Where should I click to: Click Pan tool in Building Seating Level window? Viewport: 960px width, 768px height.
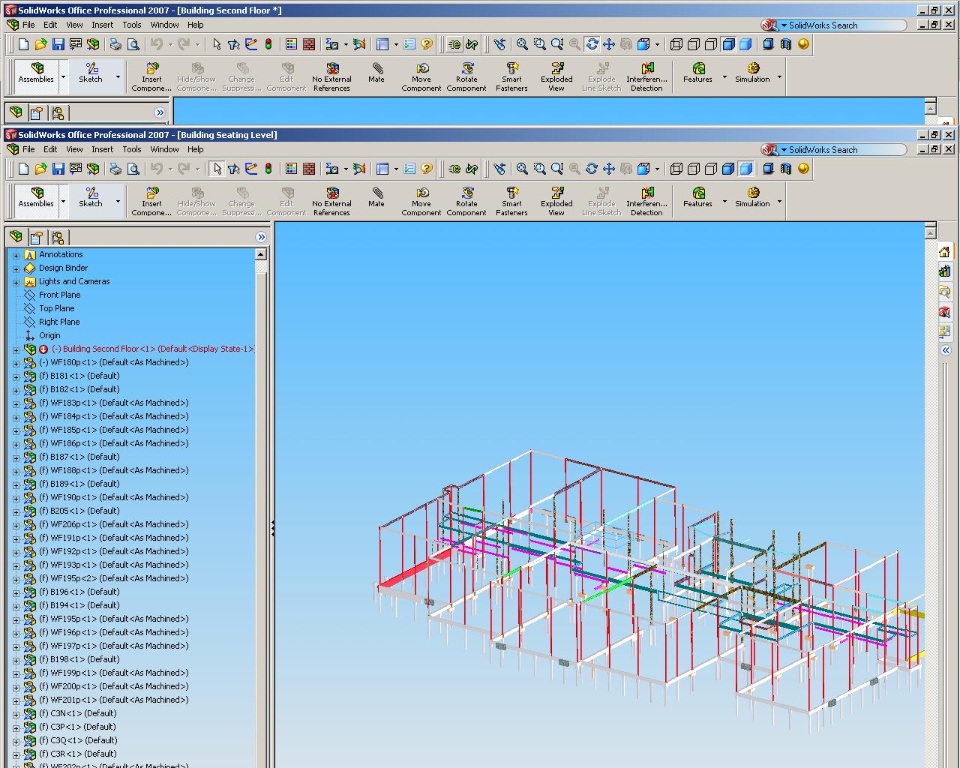[x=609, y=168]
